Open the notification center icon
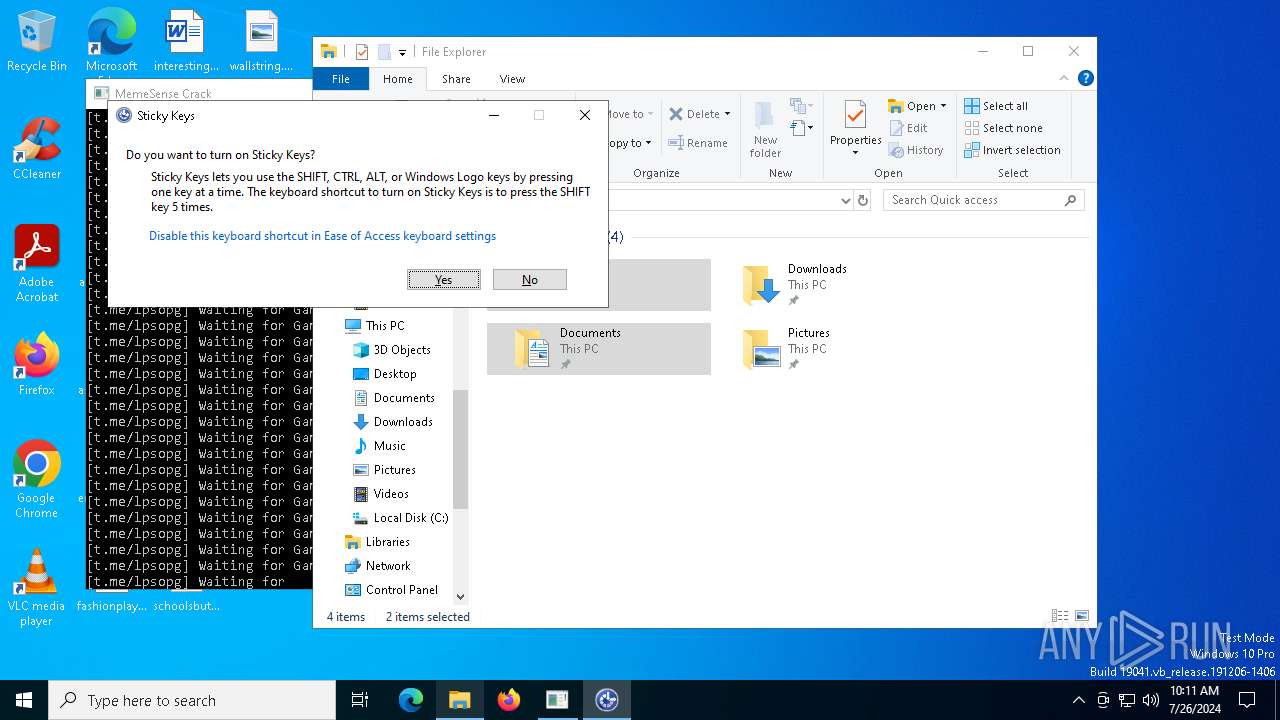Viewport: 1280px width, 720px height. pyautogui.click(x=1247, y=700)
